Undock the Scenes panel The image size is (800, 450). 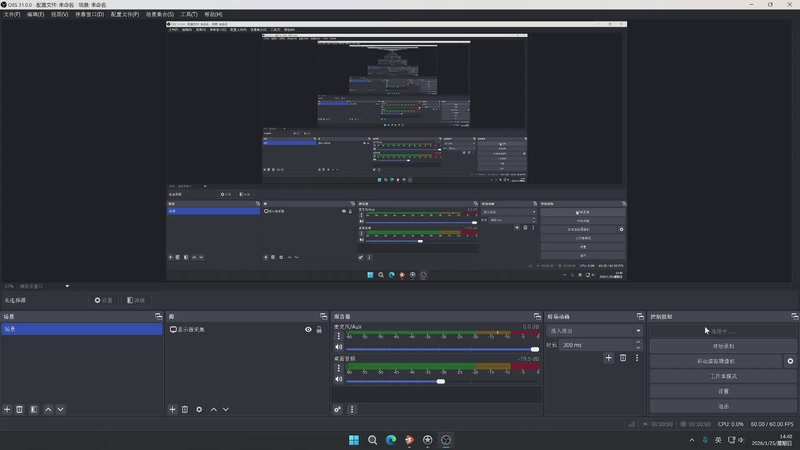158,316
